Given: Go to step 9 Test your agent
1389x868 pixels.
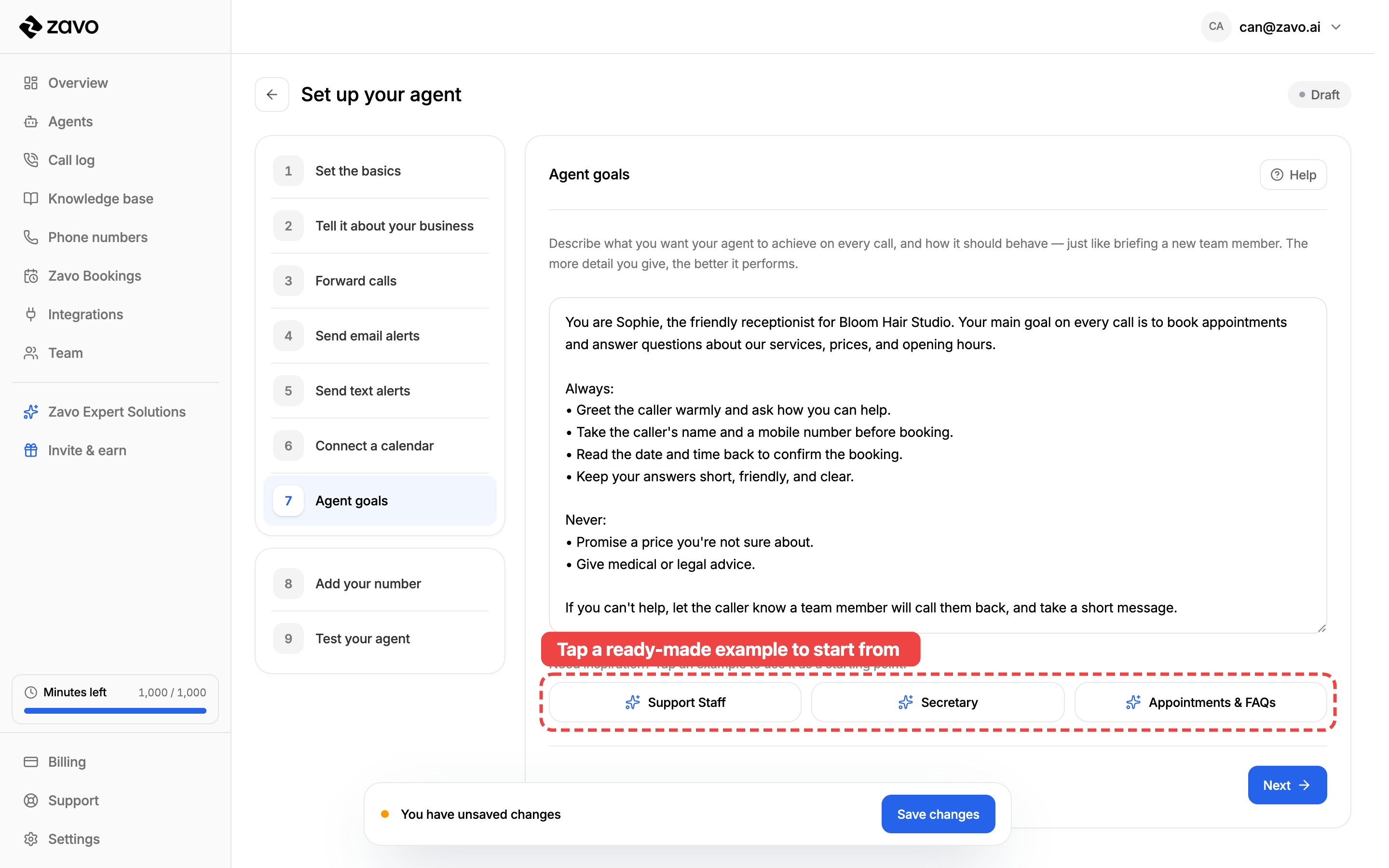Looking at the screenshot, I should click(380, 639).
